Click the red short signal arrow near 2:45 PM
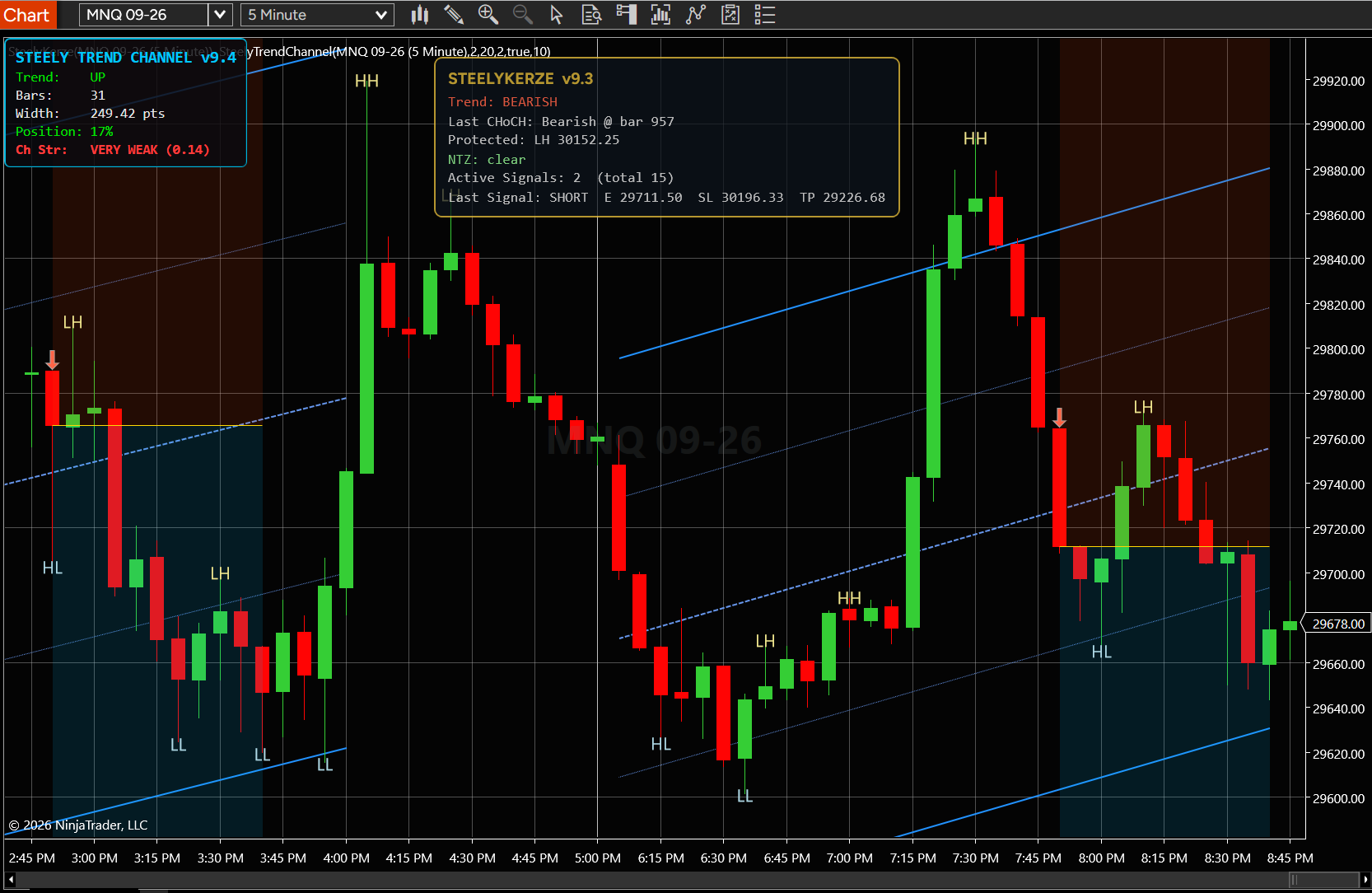 (52, 360)
